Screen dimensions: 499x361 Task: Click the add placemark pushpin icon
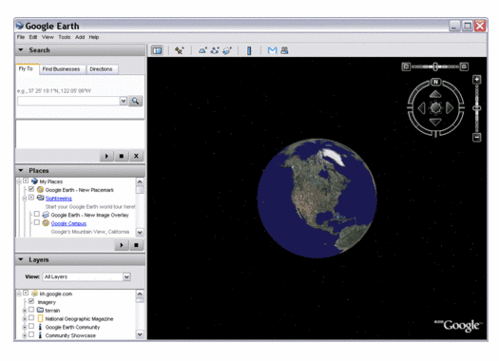(x=179, y=50)
